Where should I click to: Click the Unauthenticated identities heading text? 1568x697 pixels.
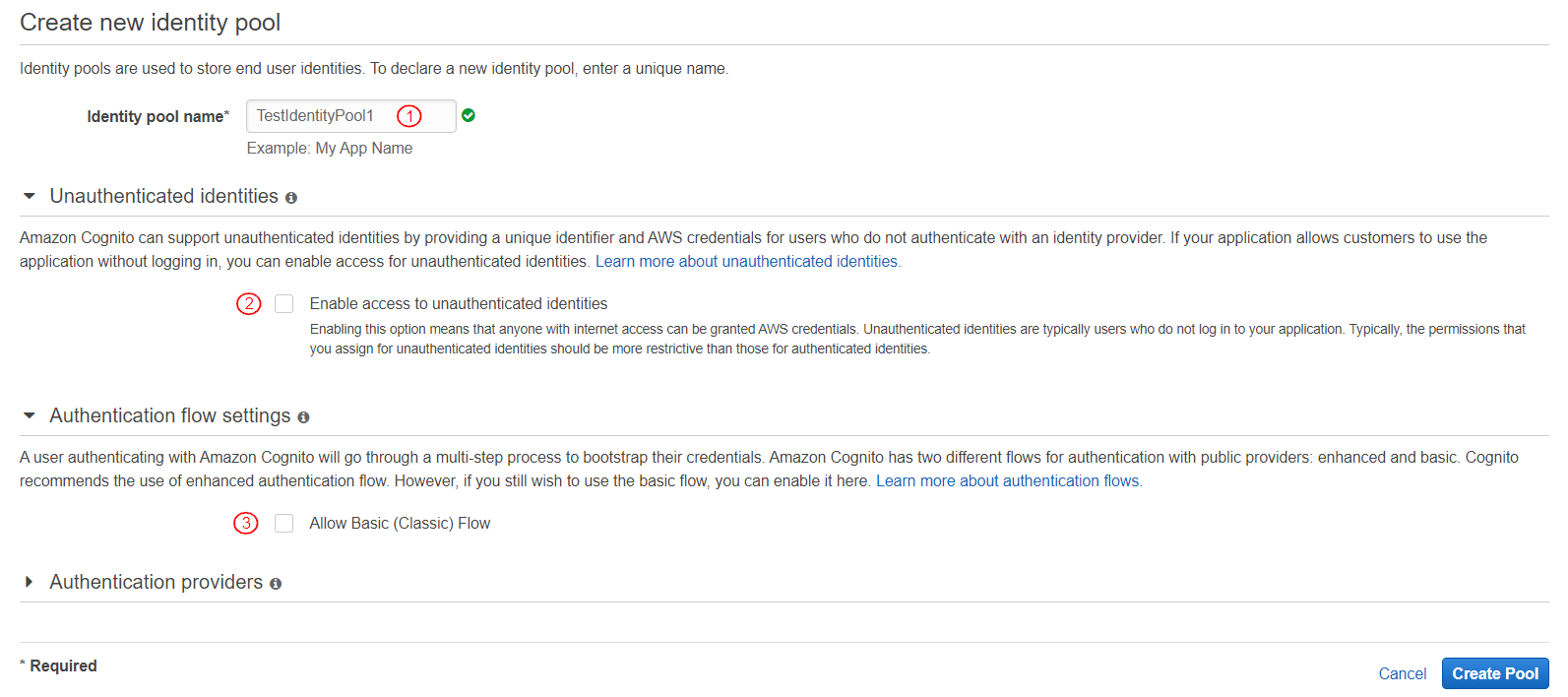pos(164,197)
